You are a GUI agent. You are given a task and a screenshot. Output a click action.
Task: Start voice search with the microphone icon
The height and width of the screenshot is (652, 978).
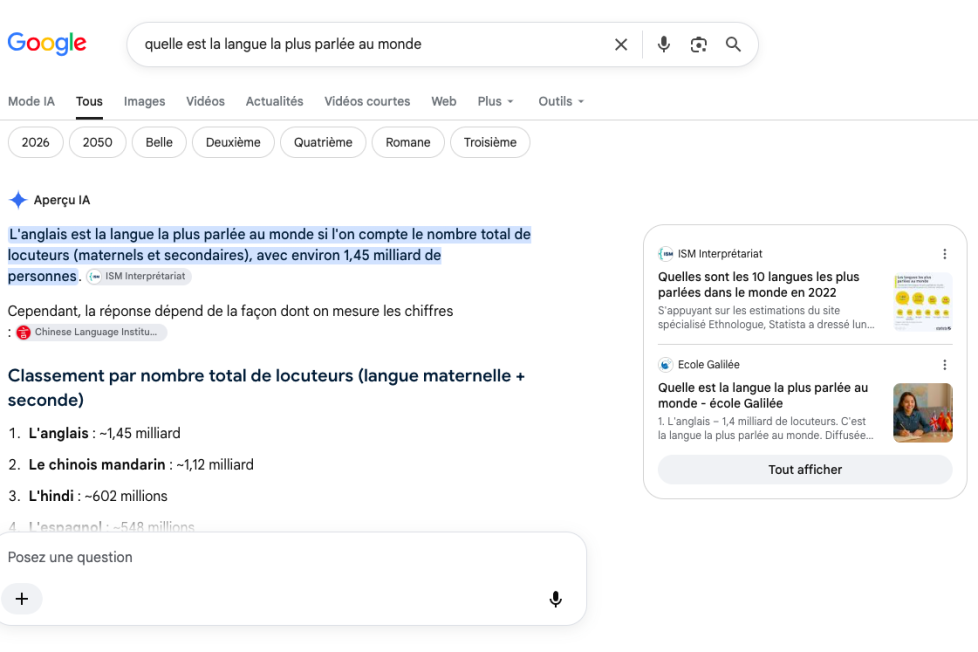click(664, 44)
